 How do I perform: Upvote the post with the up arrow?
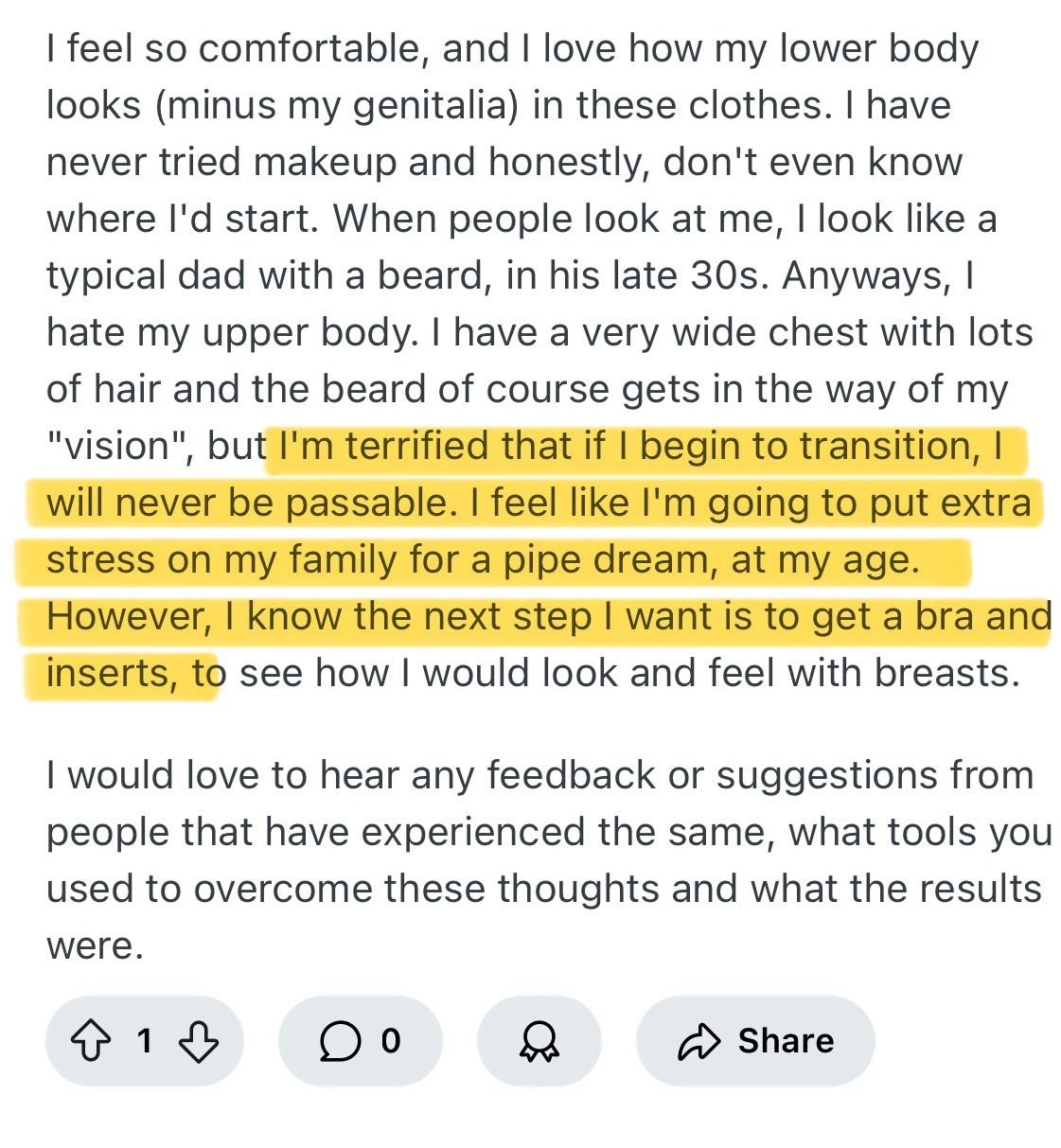91,1041
